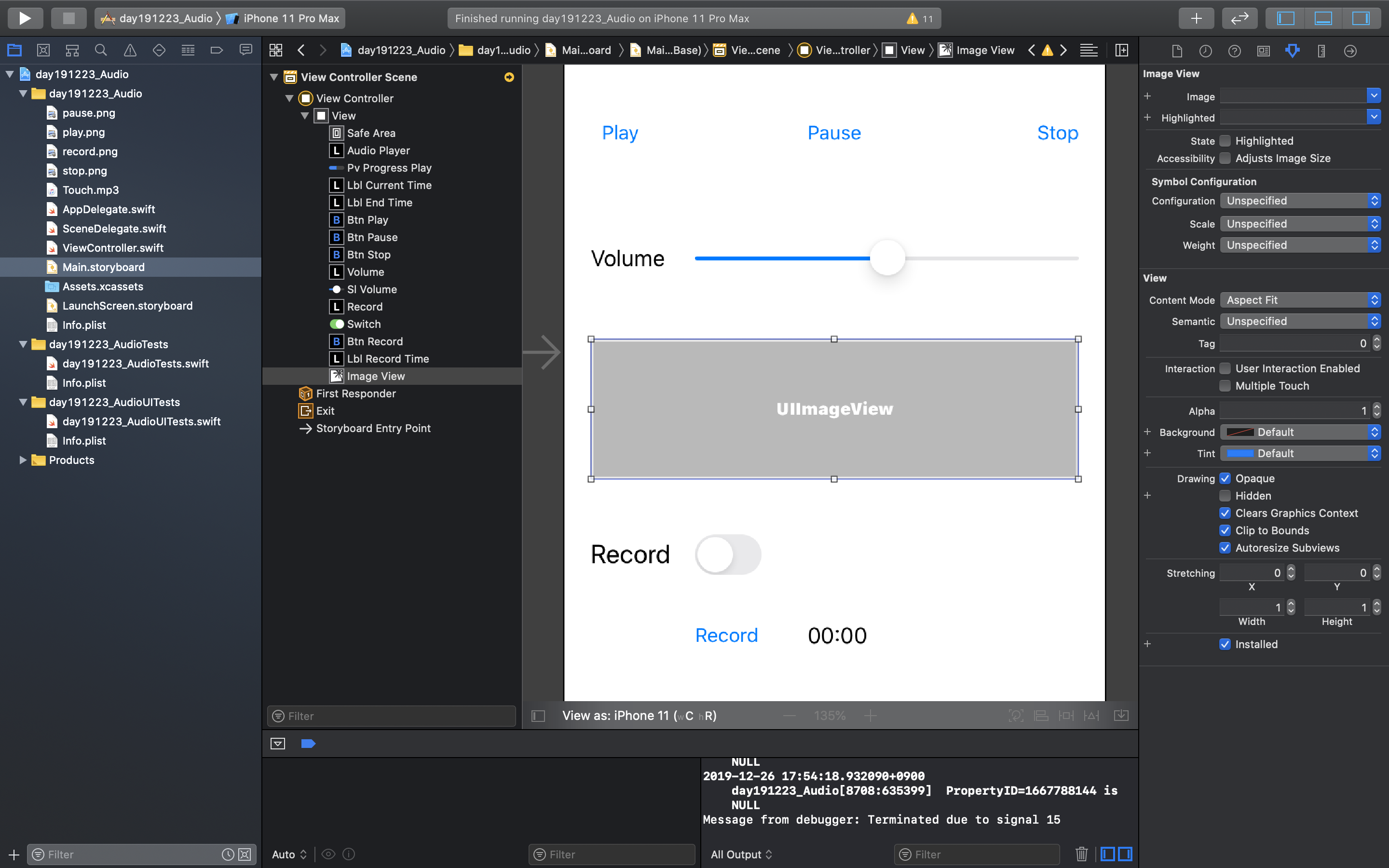Collapse the day191223_AudioTests folder
The image size is (1389, 868).
(23, 344)
